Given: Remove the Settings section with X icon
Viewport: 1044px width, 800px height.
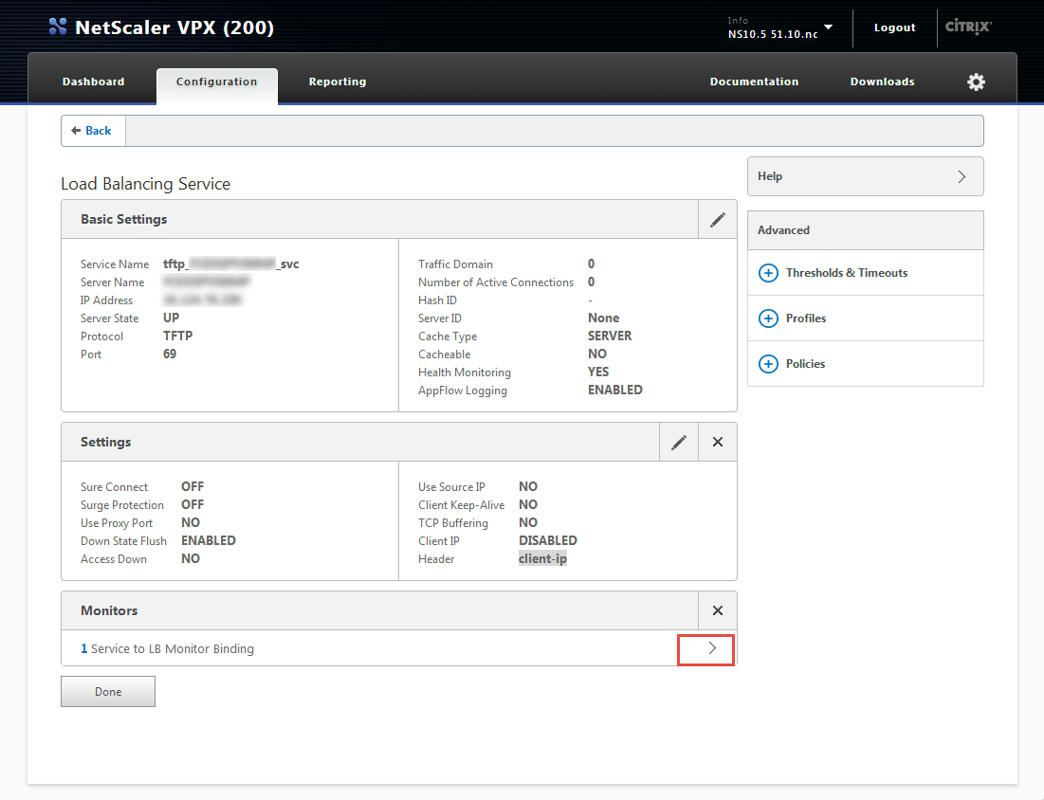Looking at the screenshot, I should click(717, 442).
